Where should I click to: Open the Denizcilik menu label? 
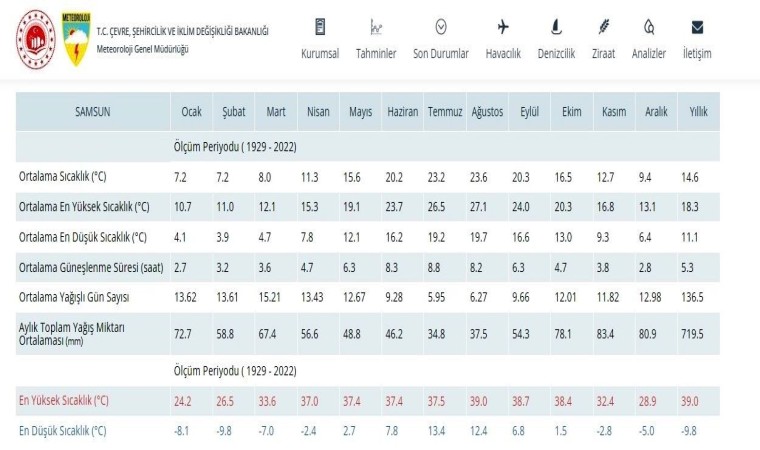pos(555,54)
